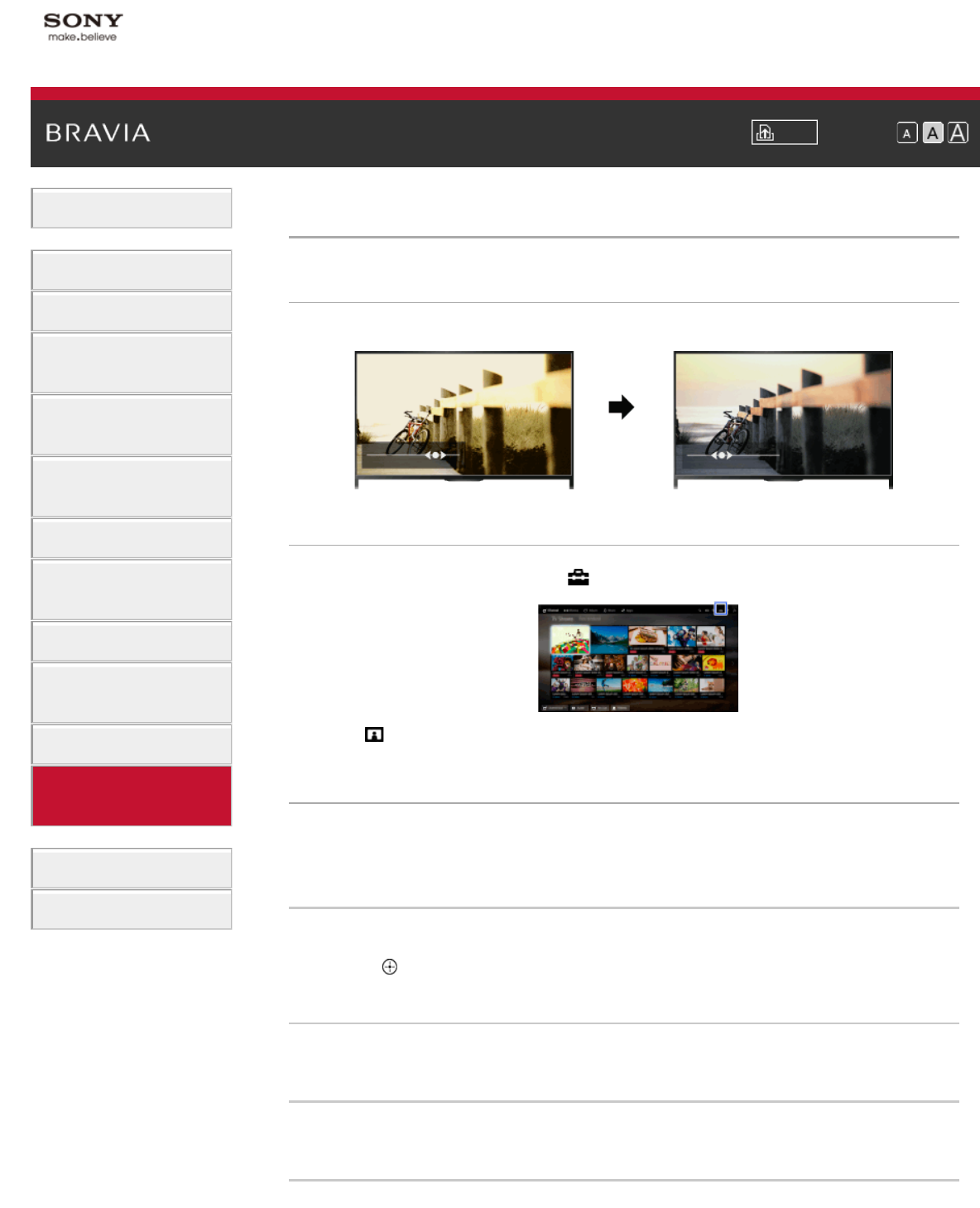Click the color-adjusted TV image on right

[x=783, y=420]
